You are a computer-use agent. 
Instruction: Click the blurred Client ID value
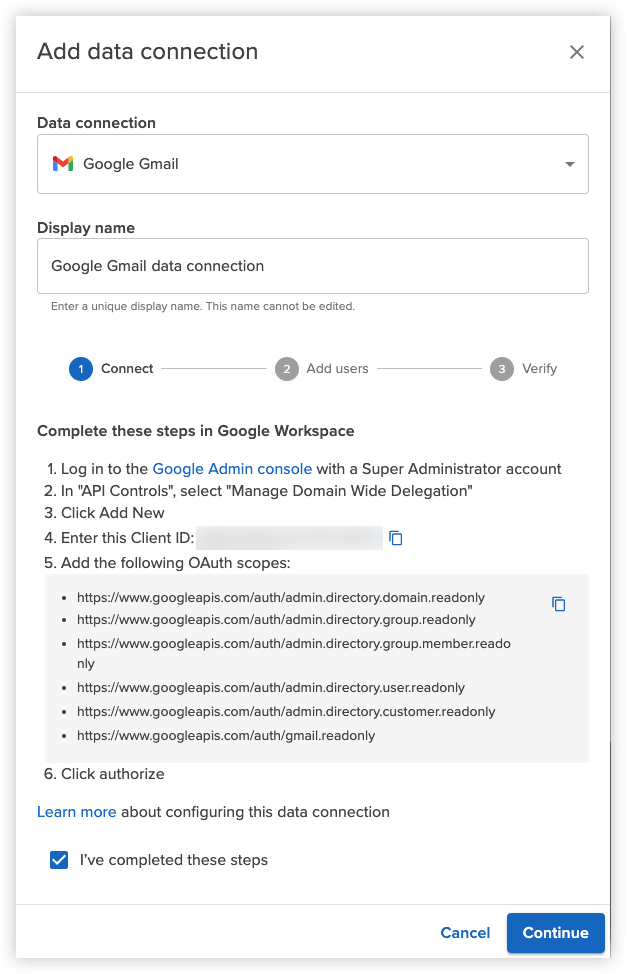pyautogui.click(x=290, y=538)
